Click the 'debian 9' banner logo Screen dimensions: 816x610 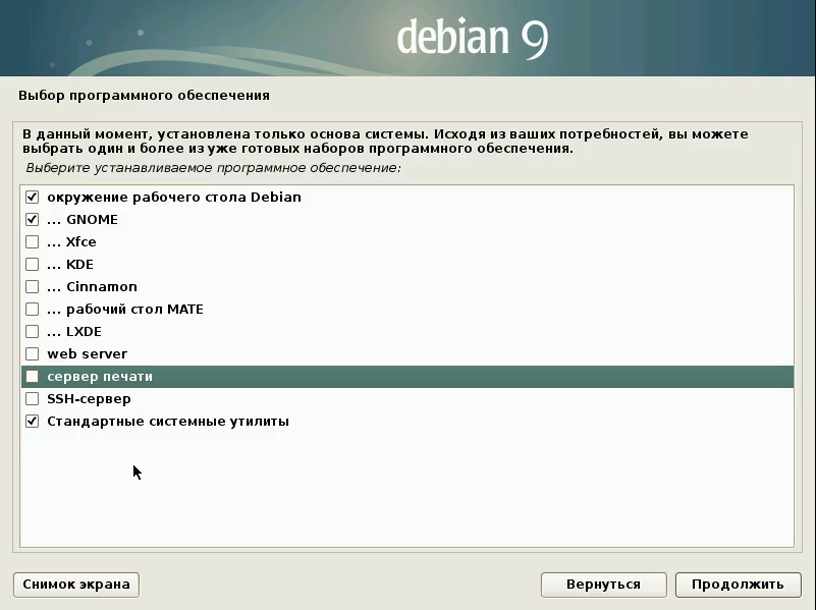(471, 38)
